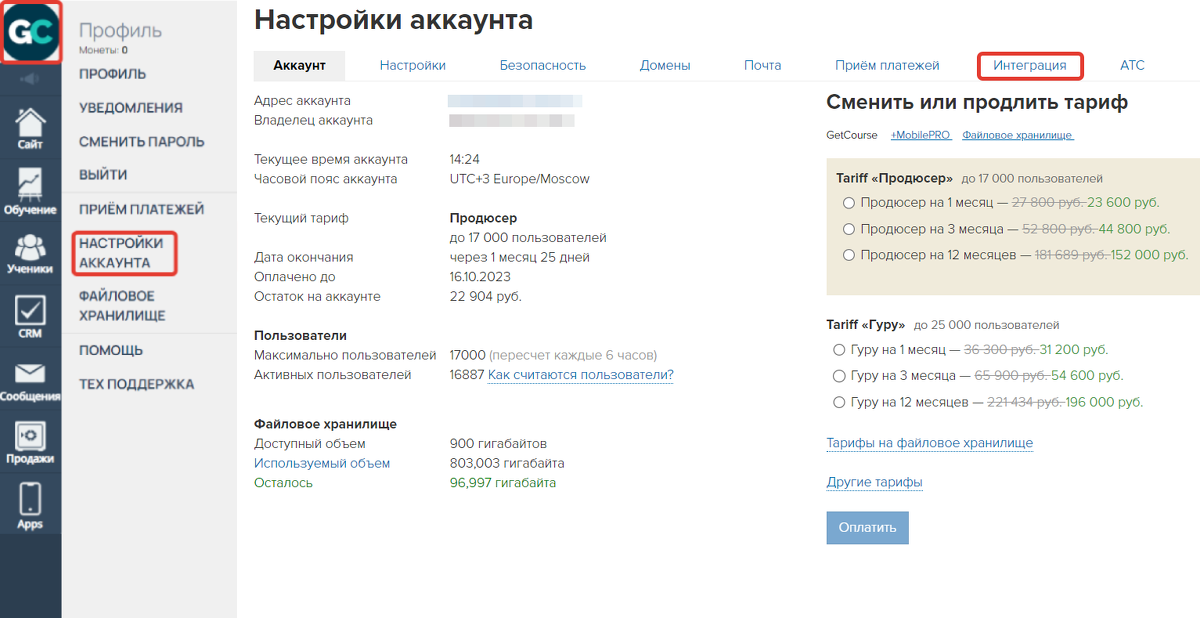The width and height of the screenshot is (1200, 618).
Task: Open the Обучение section in sidebar
Action: point(30,192)
